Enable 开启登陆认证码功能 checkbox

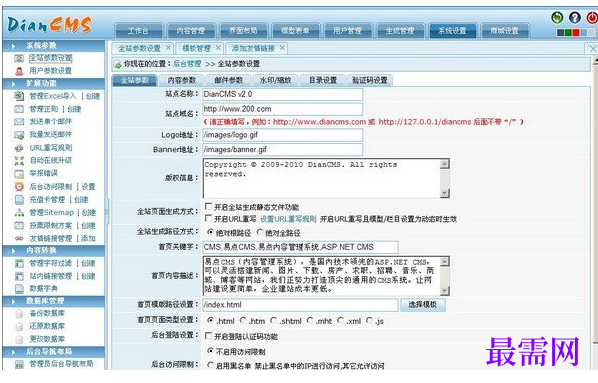[x=208, y=336]
